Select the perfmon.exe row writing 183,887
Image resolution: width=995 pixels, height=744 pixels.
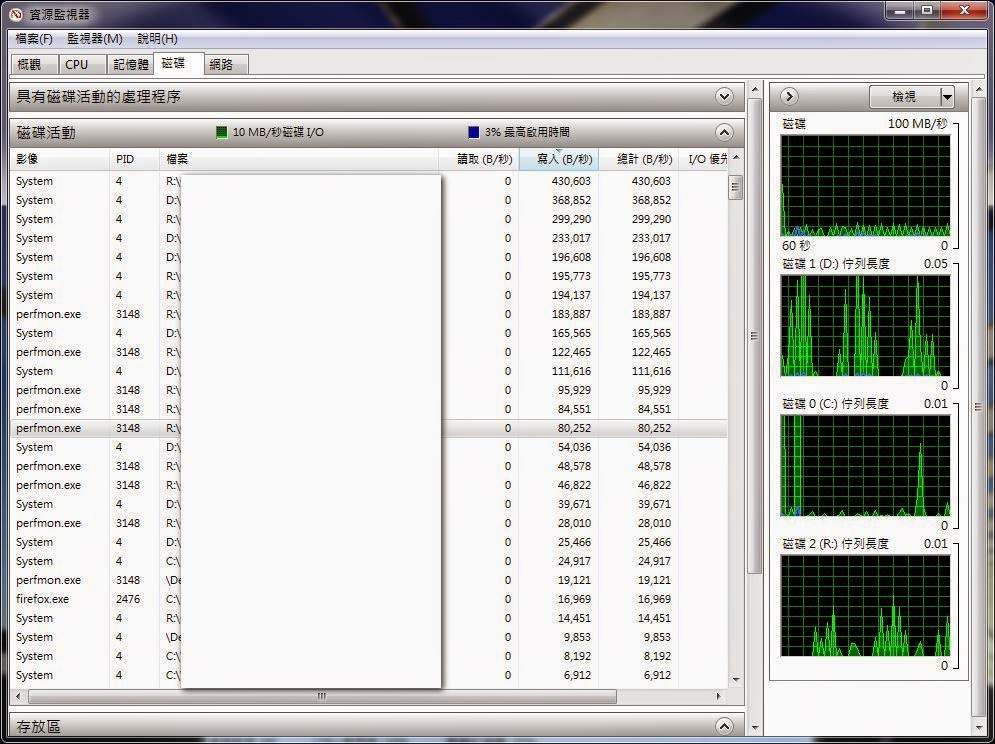coord(369,314)
